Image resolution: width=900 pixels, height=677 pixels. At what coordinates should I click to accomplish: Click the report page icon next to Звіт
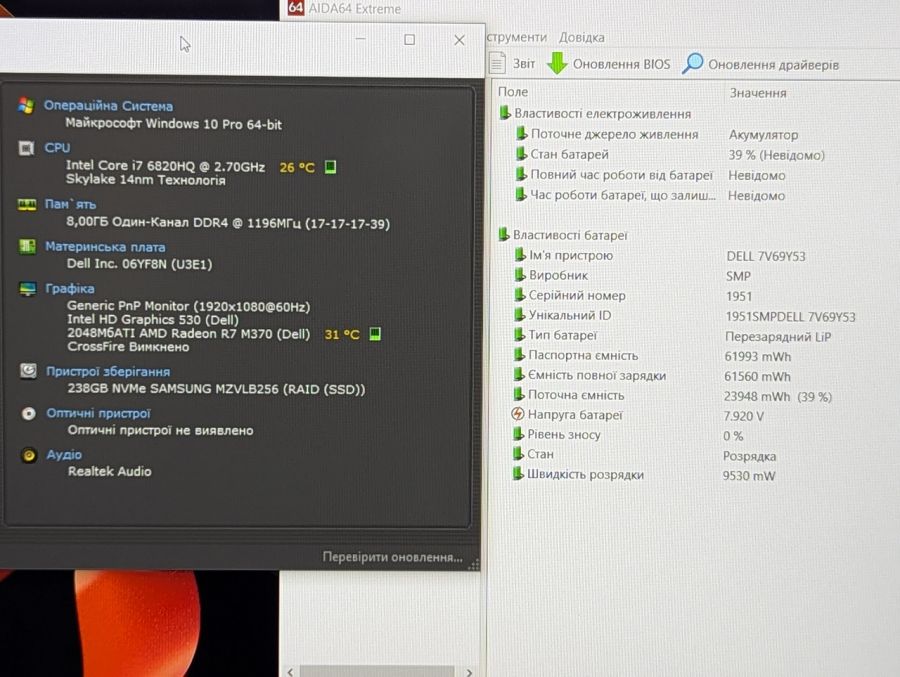click(498, 63)
